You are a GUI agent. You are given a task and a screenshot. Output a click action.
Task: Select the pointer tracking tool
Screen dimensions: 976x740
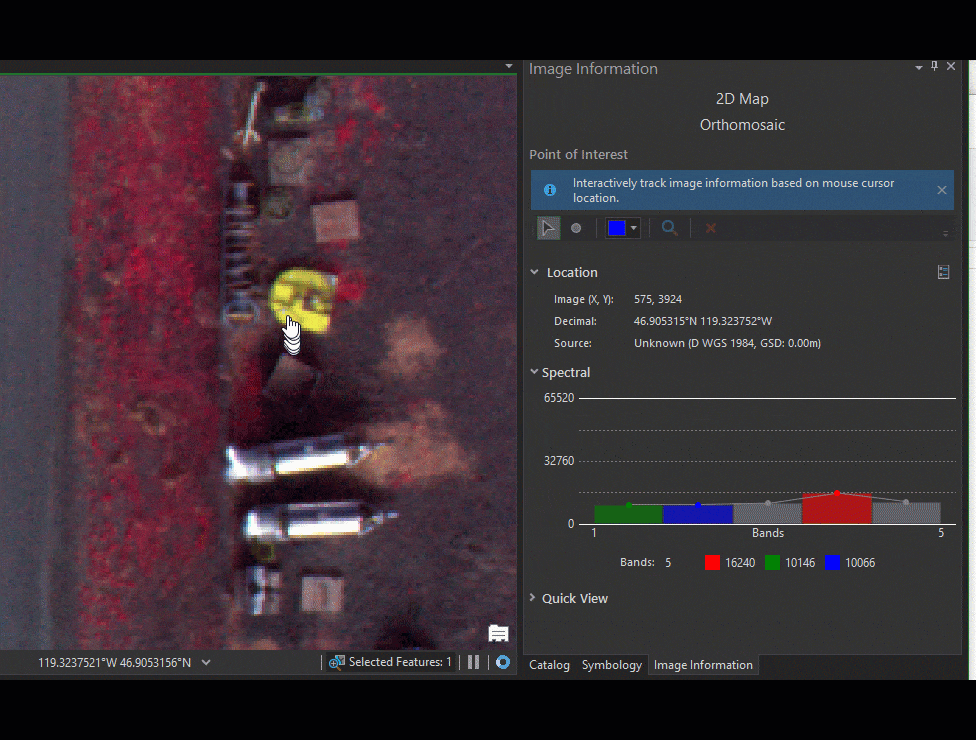point(548,227)
